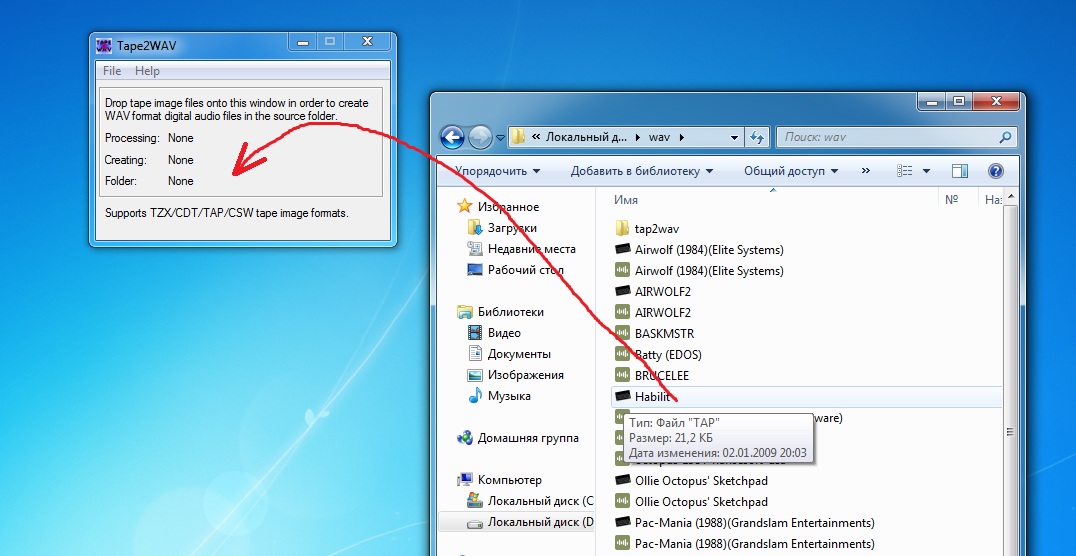The height and width of the screenshot is (556, 1076).
Task: Click the refresh button beside address bar
Action: (x=758, y=137)
